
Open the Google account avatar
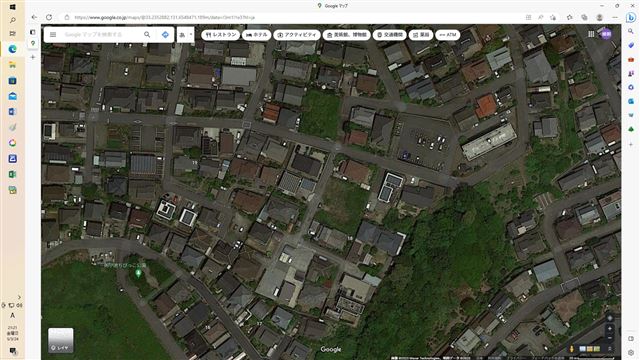607,34
